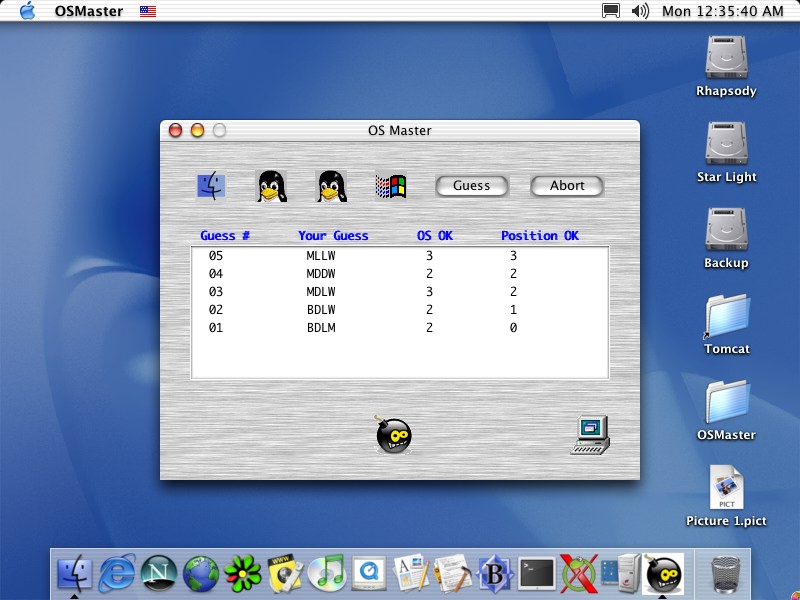Viewport: 800px width, 600px height.
Task: Click the US flag keyboard menu
Action: pyautogui.click(x=148, y=11)
